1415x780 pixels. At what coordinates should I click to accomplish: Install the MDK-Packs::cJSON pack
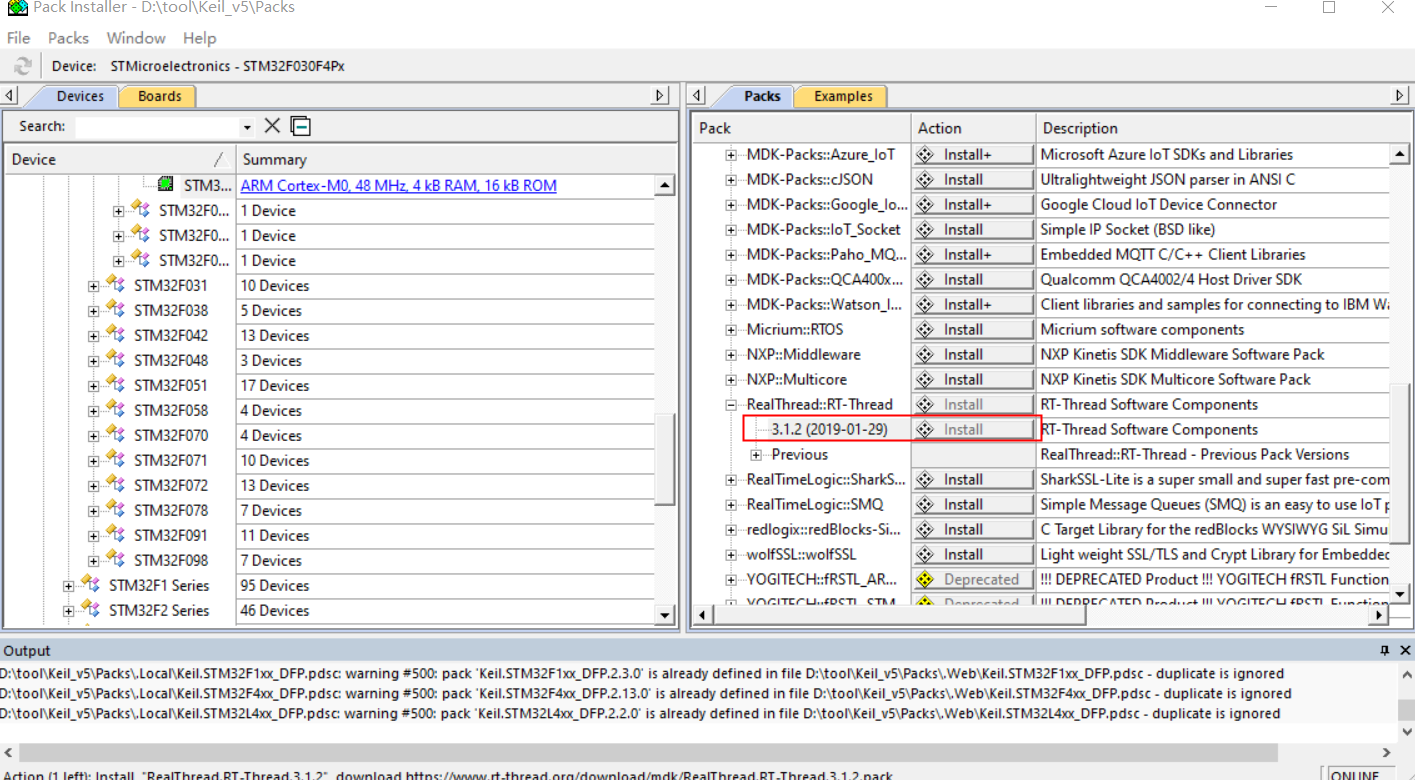coord(973,180)
